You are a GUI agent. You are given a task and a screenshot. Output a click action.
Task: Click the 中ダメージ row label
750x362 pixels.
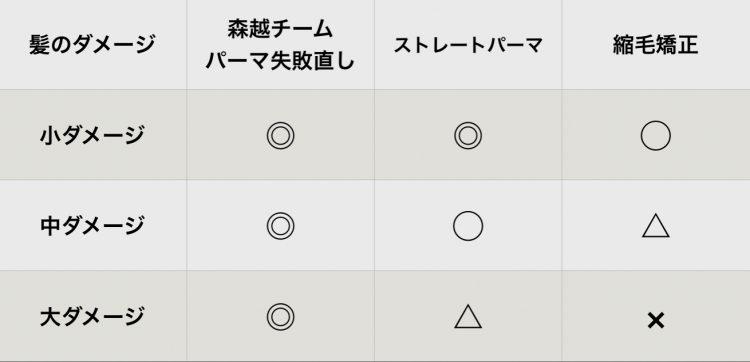tap(92, 226)
